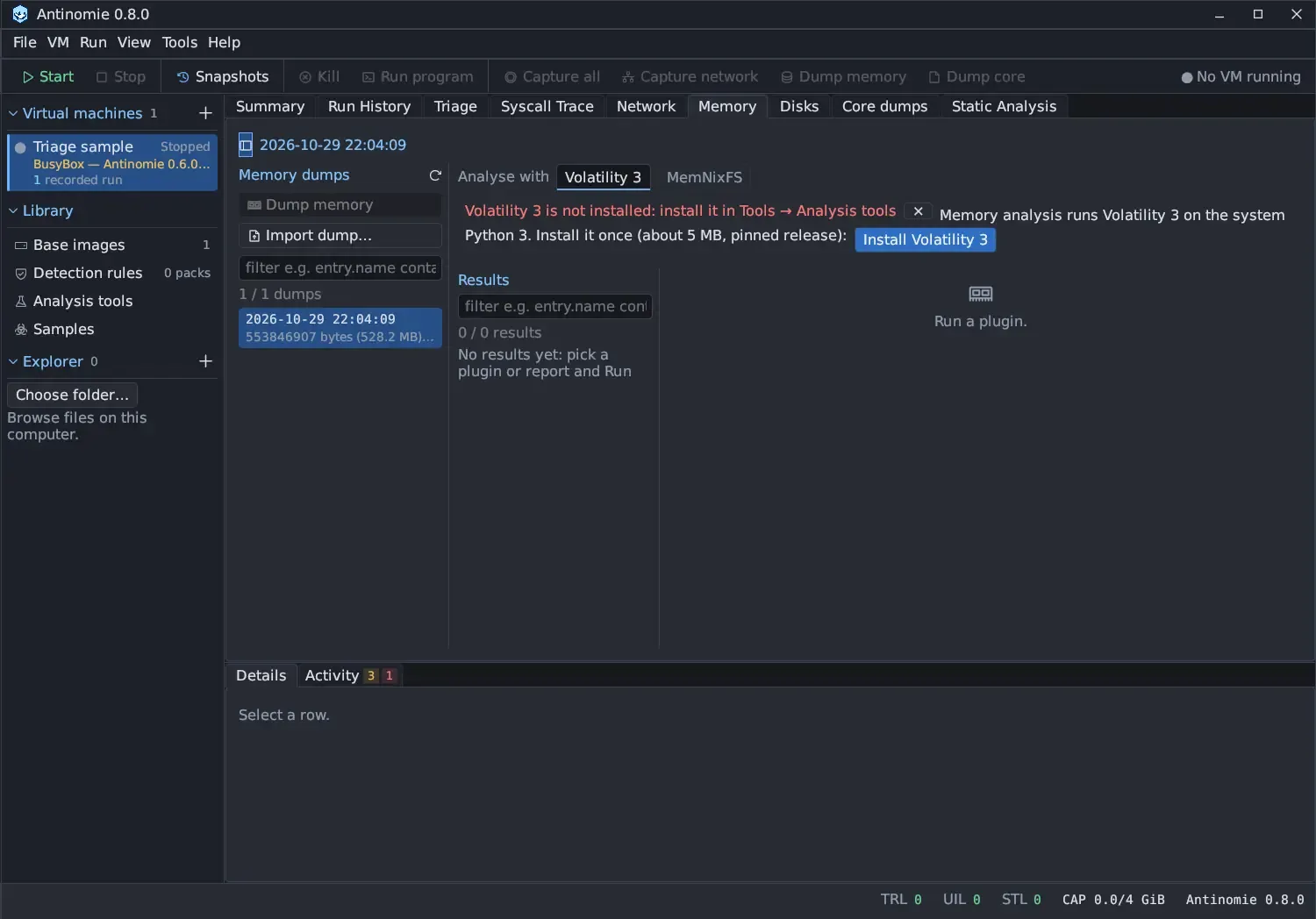Add an Explorer folder with plus icon
This screenshot has width=1316, height=919.
(x=205, y=361)
